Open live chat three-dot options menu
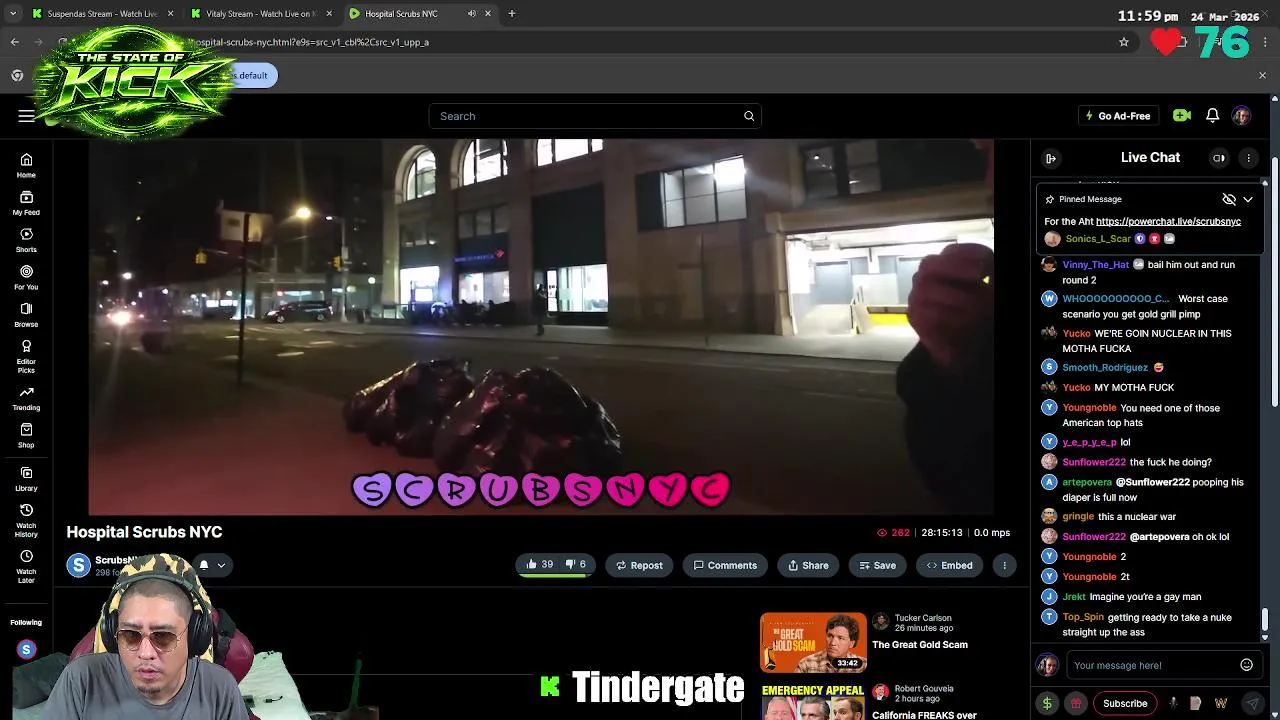 [x=1248, y=158]
